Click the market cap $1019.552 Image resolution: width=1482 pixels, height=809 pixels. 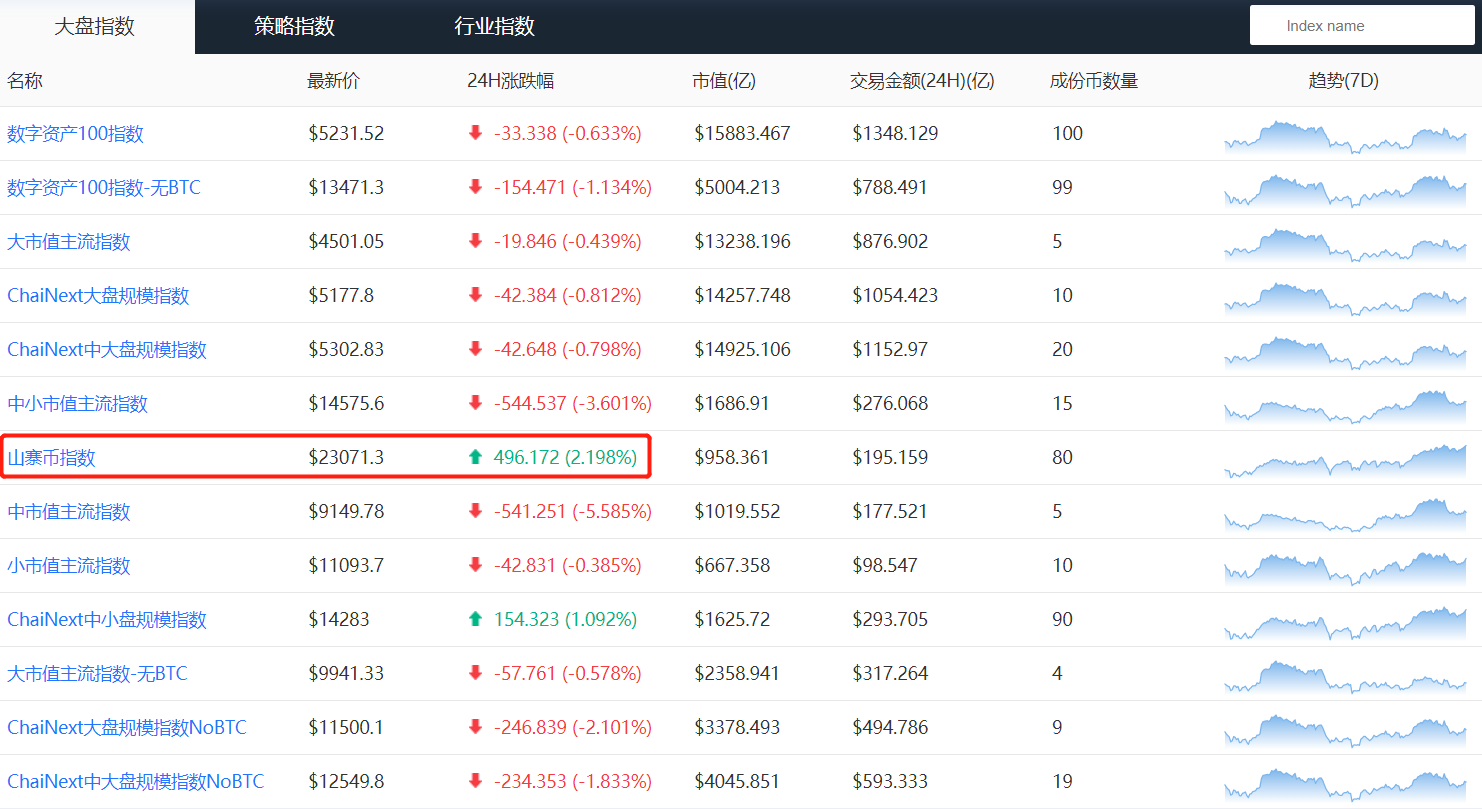point(737,512)
